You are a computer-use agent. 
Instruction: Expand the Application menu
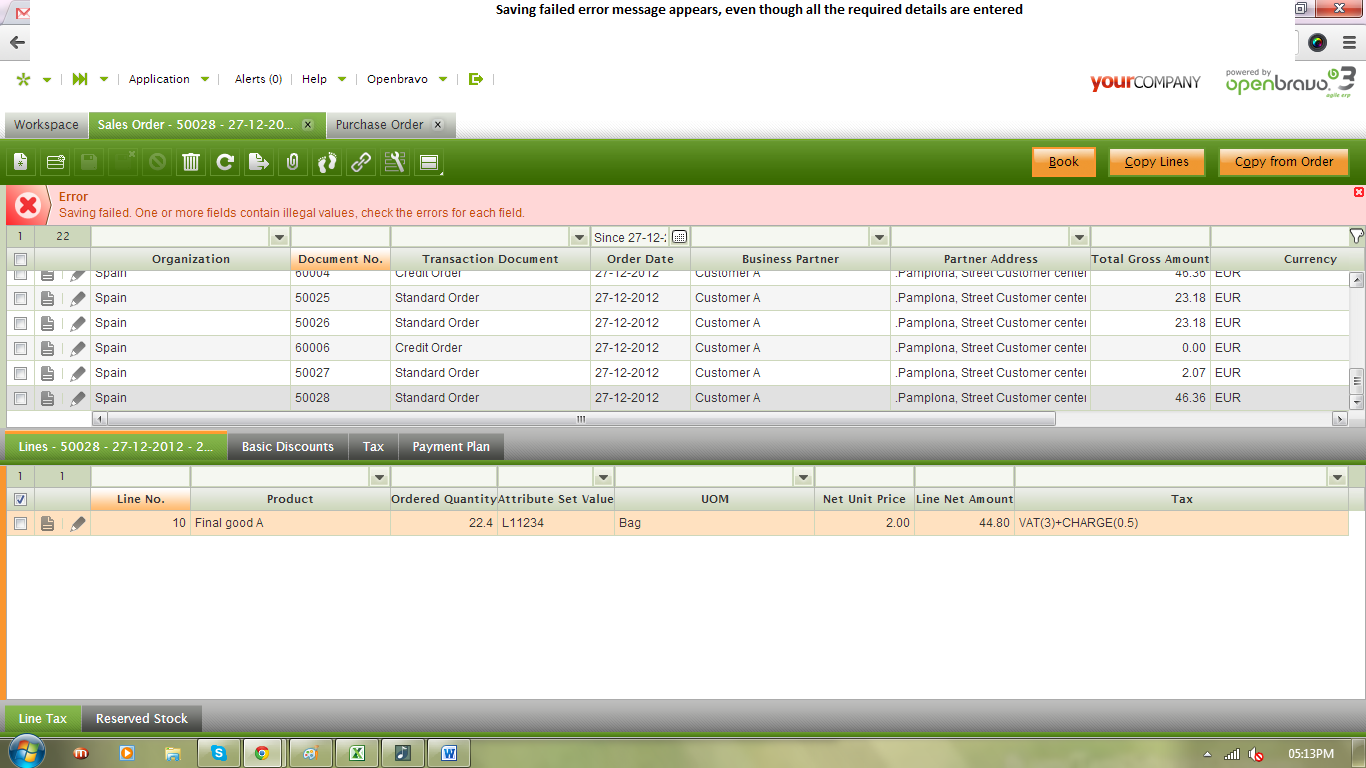(x=168, y=79)
